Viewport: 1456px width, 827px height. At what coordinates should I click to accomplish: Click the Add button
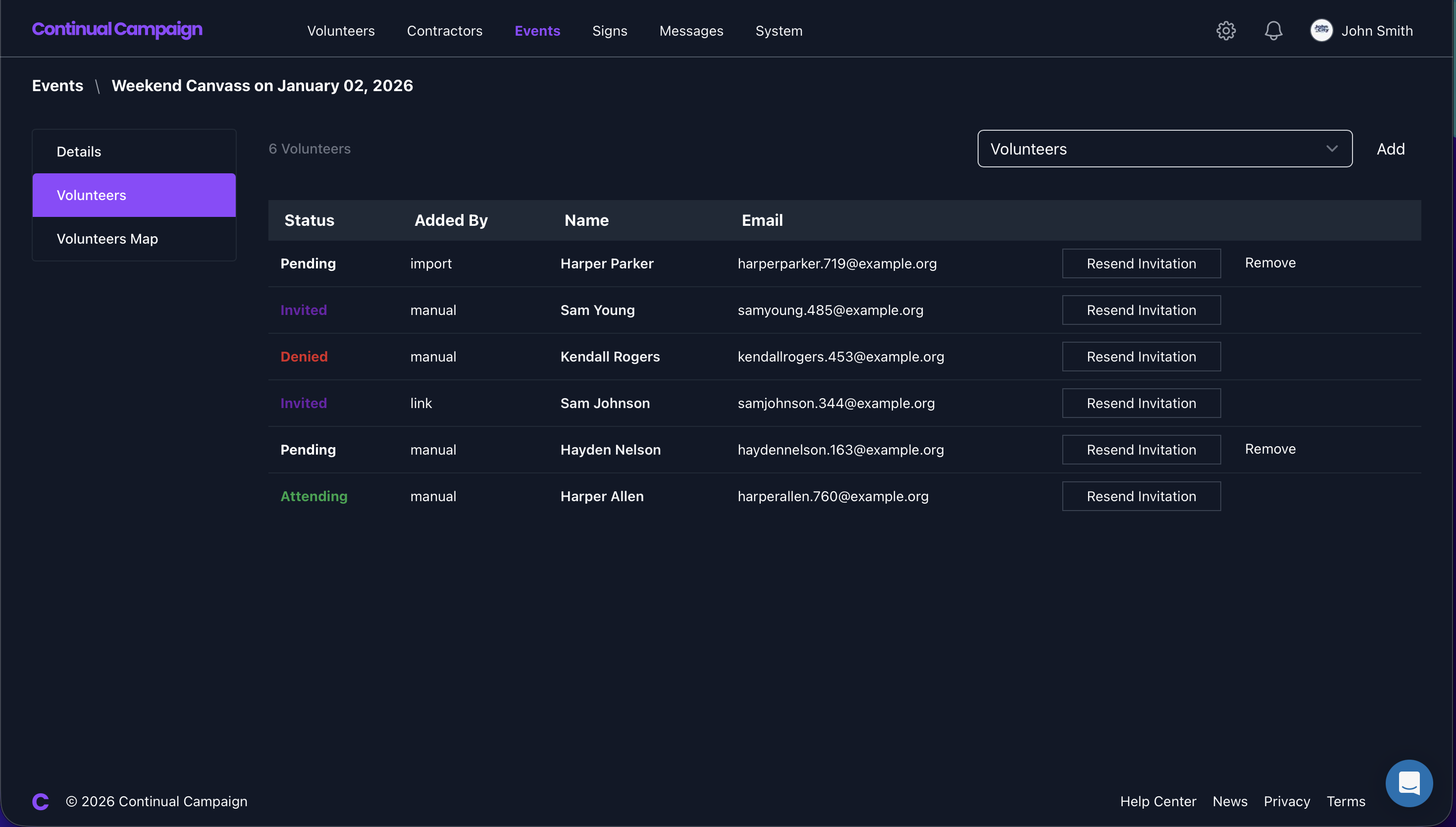(1390, 148)
